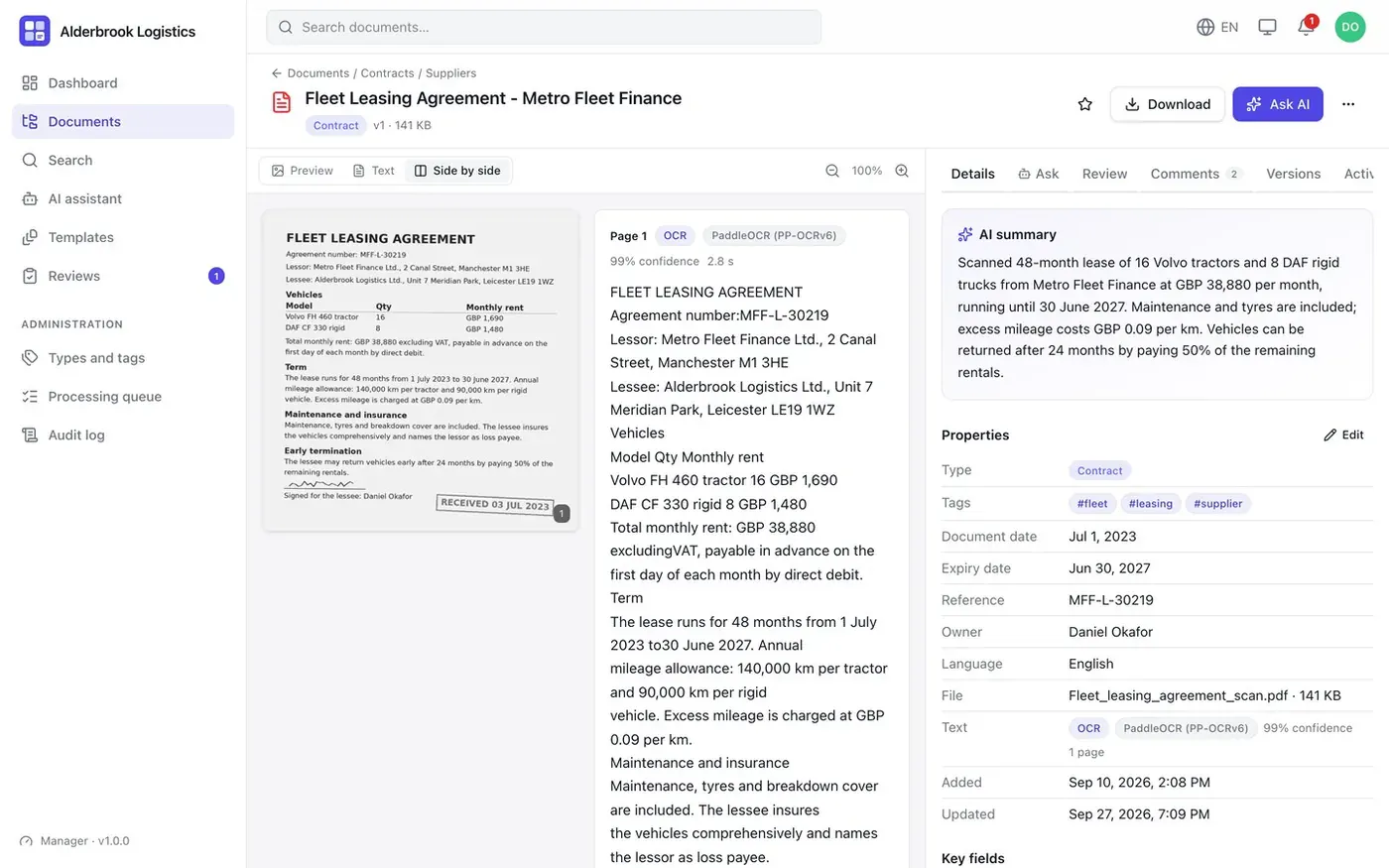Image resolution: width=1389 pixels, height=868 pixels.
Task: Open the notifications bell
Action: (x=1306, y=27)
